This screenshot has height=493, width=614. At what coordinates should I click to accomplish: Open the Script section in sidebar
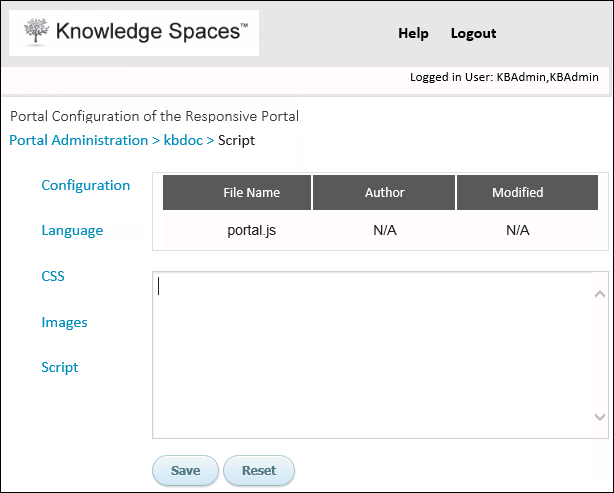tap(60, 367)
